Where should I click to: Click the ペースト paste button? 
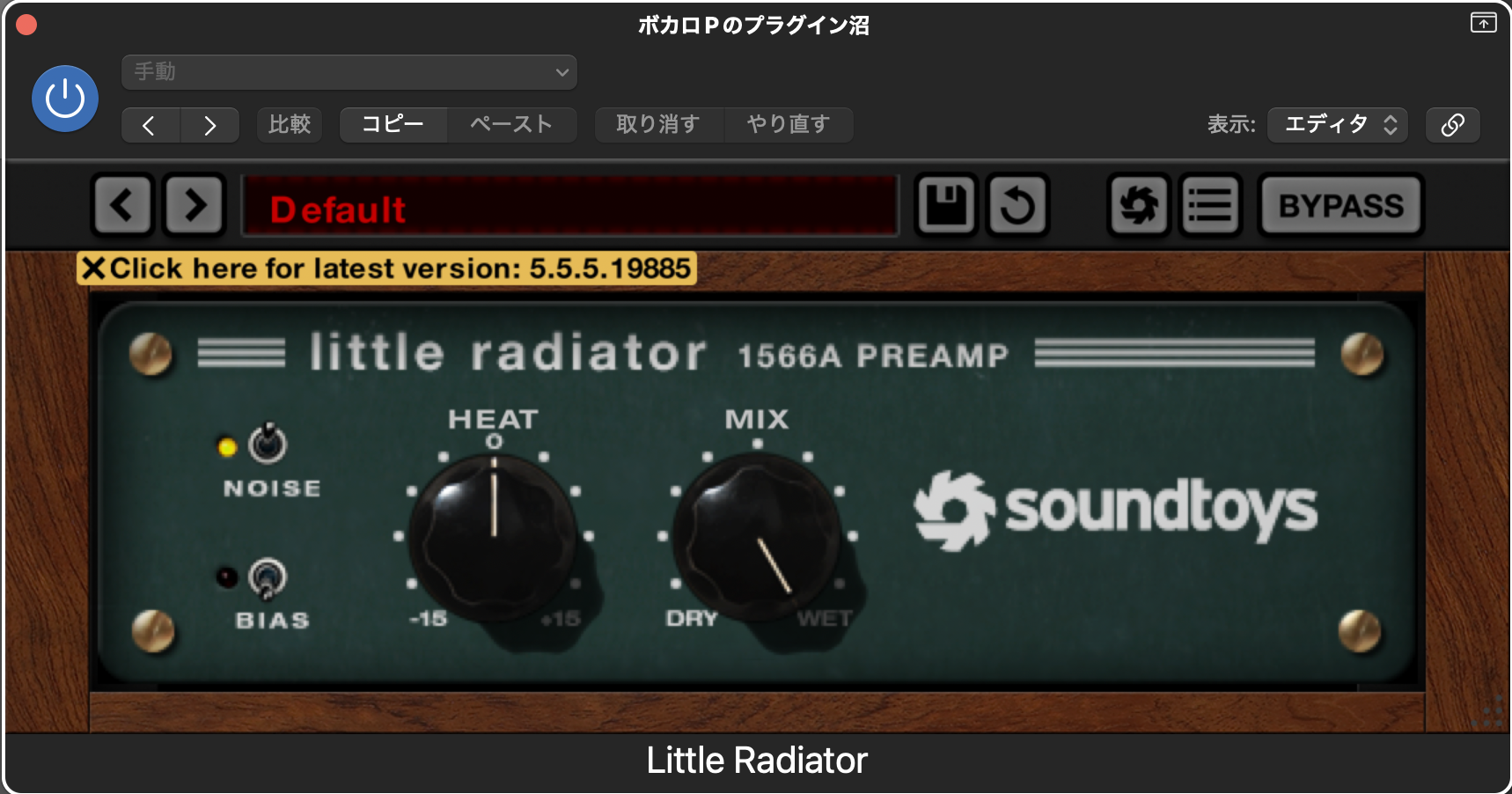point(512,125)
